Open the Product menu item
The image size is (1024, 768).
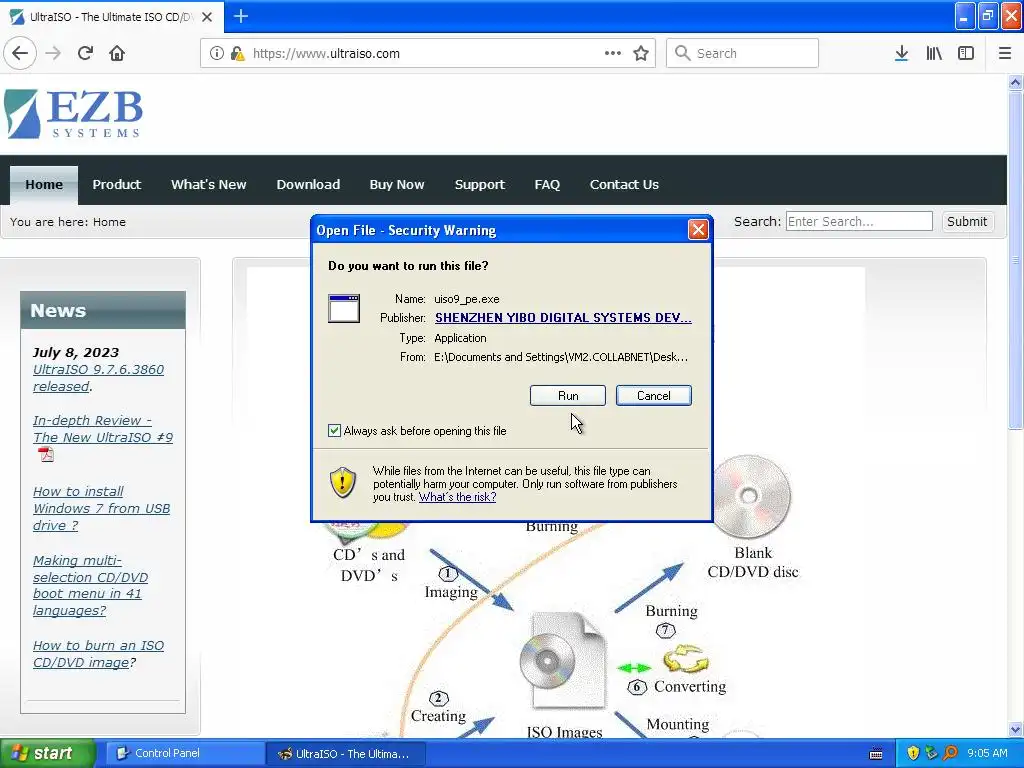pos(116,185)
